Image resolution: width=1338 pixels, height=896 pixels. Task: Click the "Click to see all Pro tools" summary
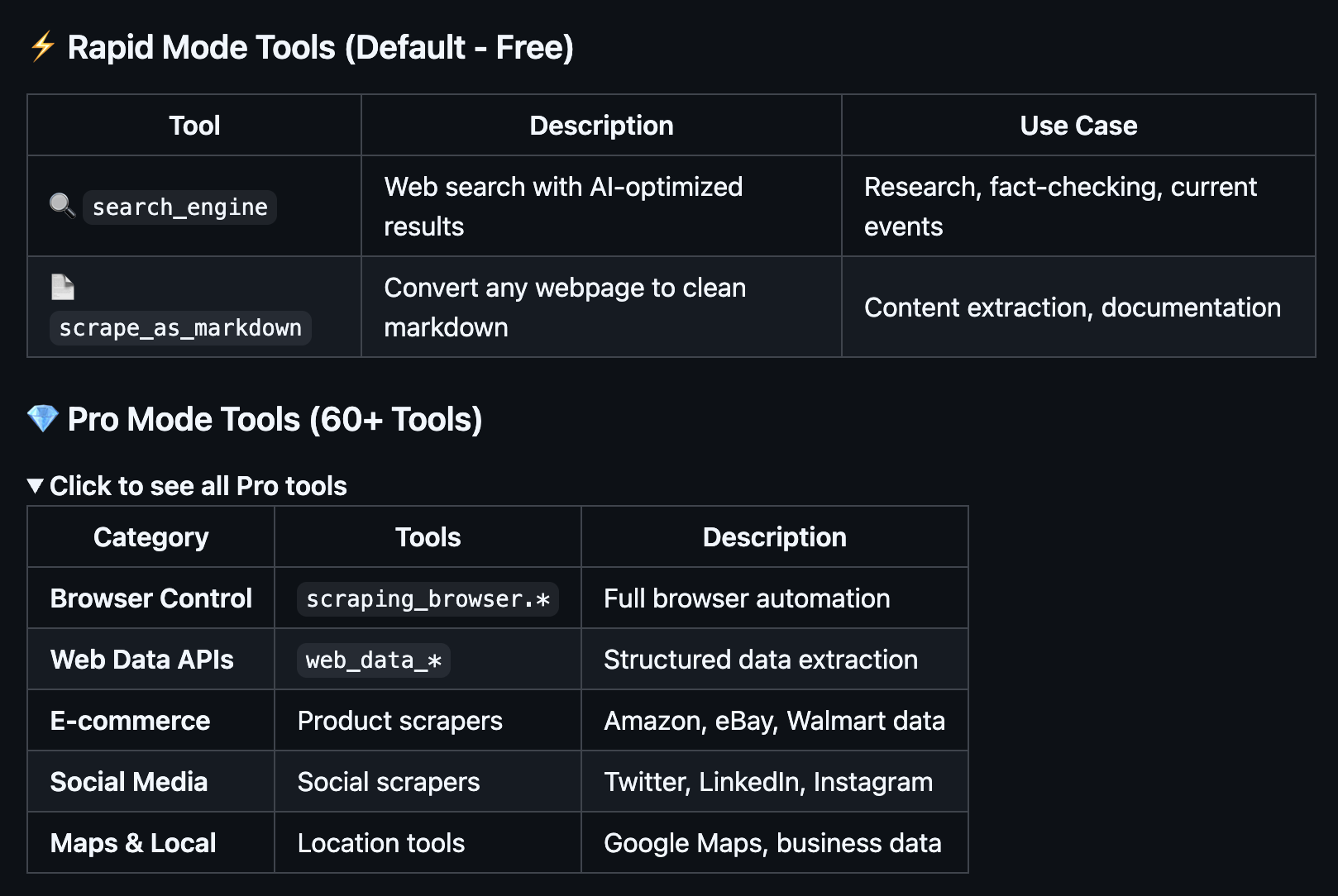(198, 486)
